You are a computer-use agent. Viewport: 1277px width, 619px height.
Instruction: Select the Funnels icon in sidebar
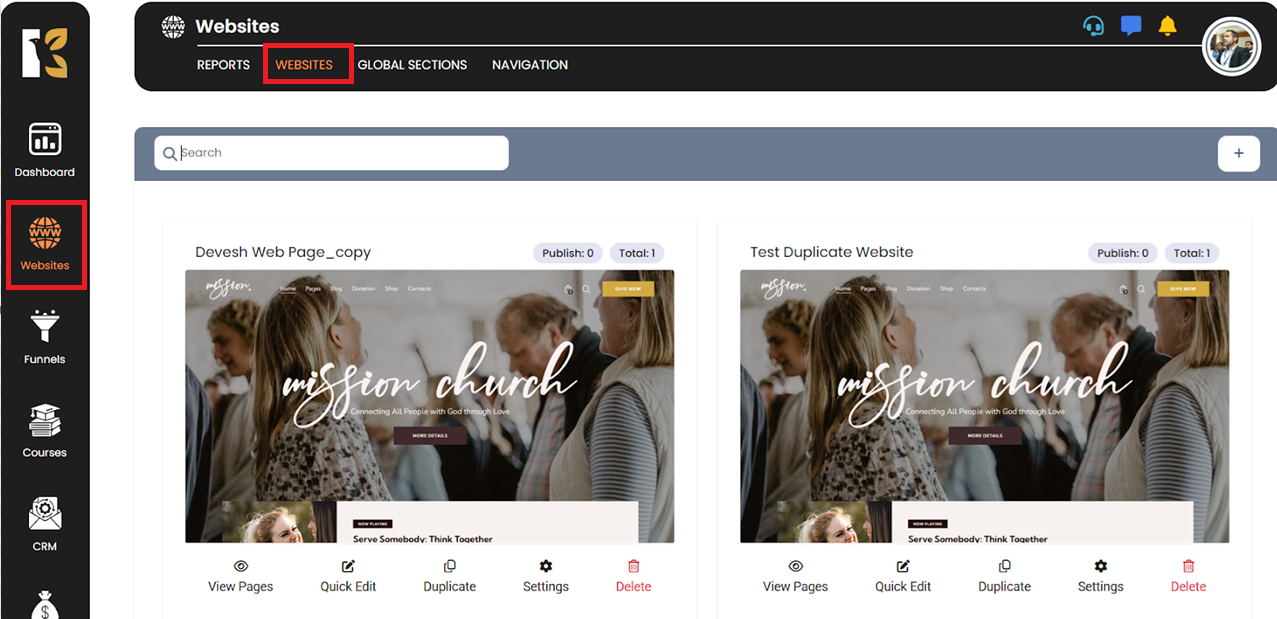click(45, 337)
